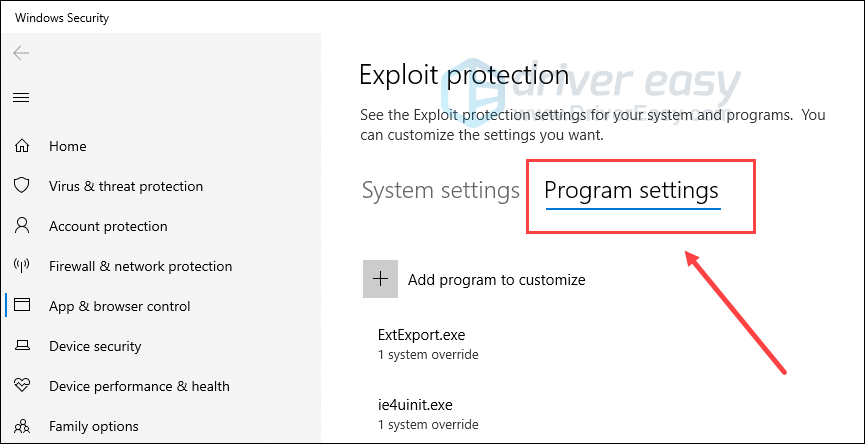Click the back arrow icon
Viewport: 865px width, 444px height.
click(x=21, y=53)
